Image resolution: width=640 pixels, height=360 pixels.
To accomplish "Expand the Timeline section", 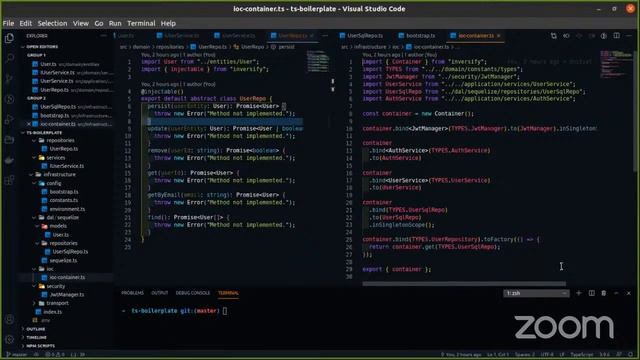I will point(36,338).
